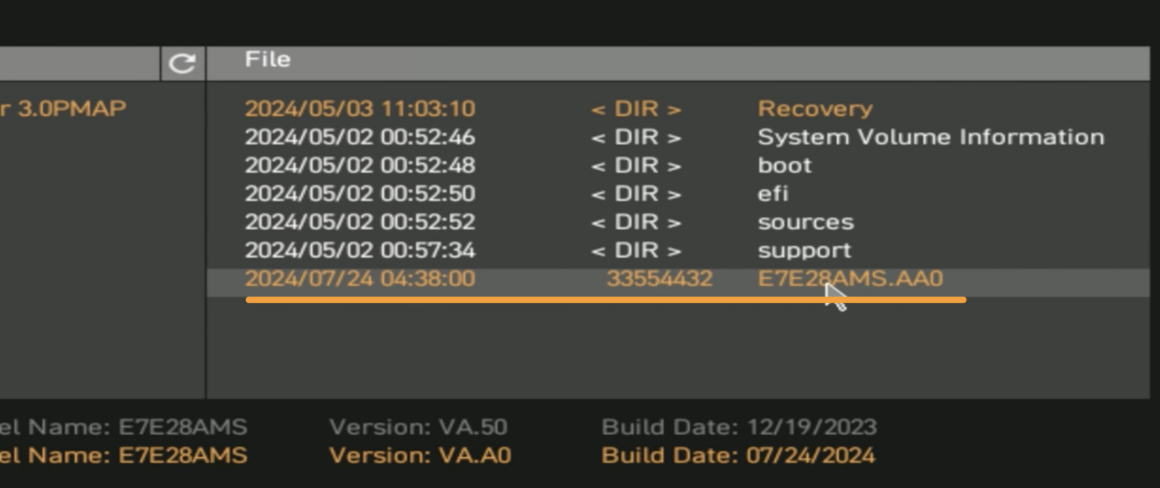
Task: Click the 2024/05/02 00:52:48 timestamp
Action: 359,165
